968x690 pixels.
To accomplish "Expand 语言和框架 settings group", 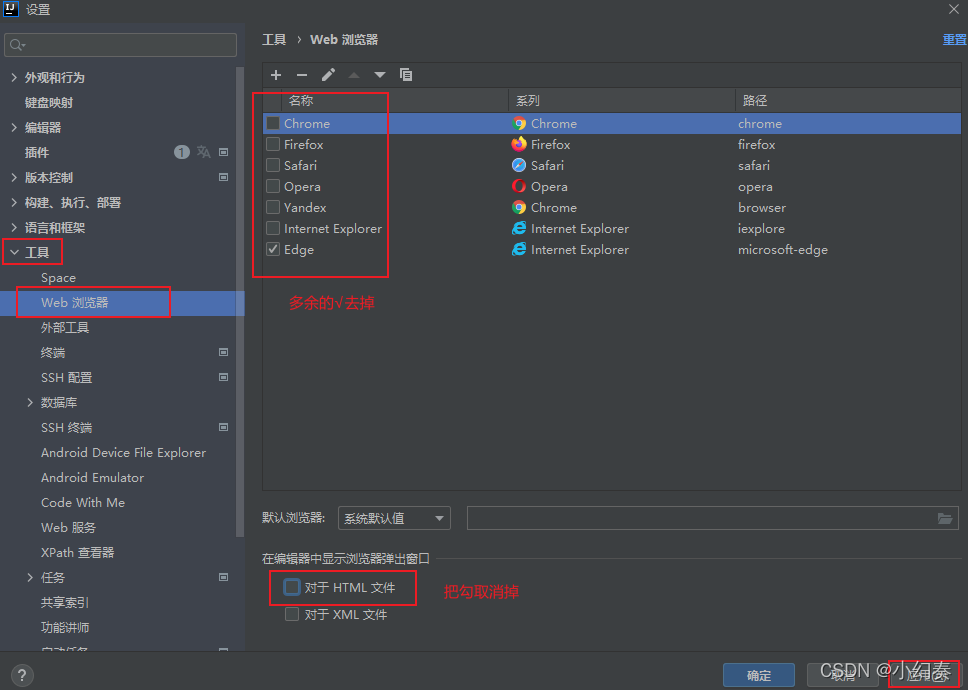I will click(14, 227).
